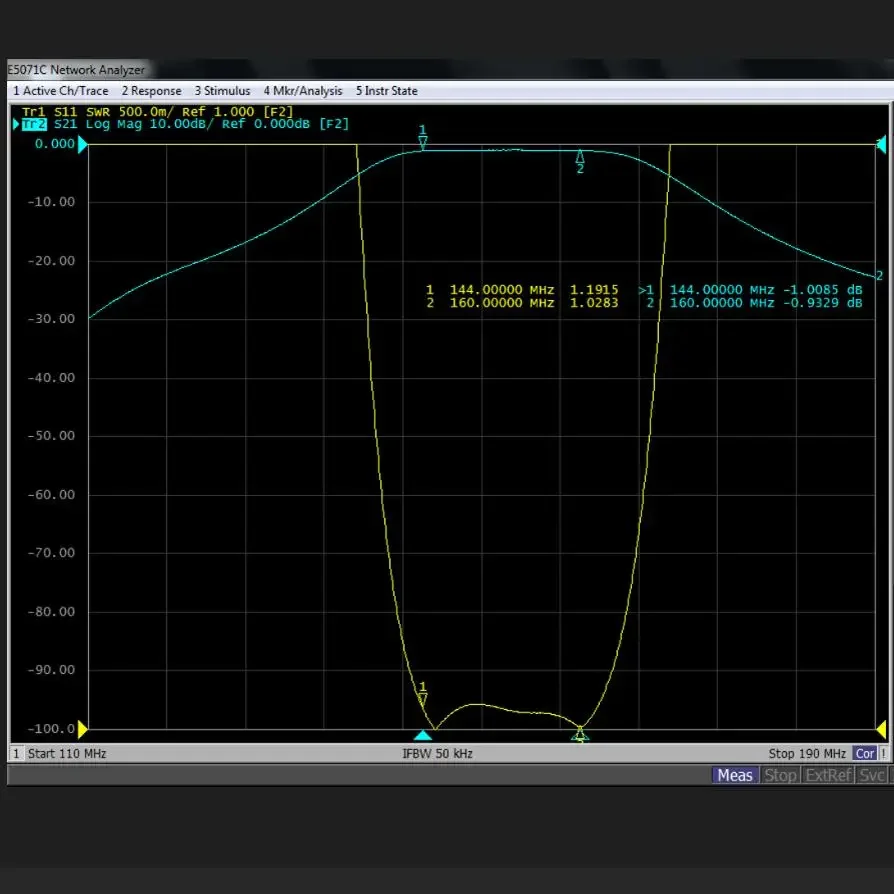Toggle the Meas status indicator
The height and width of the screenshot is (894, 894).
coord(735,775)
